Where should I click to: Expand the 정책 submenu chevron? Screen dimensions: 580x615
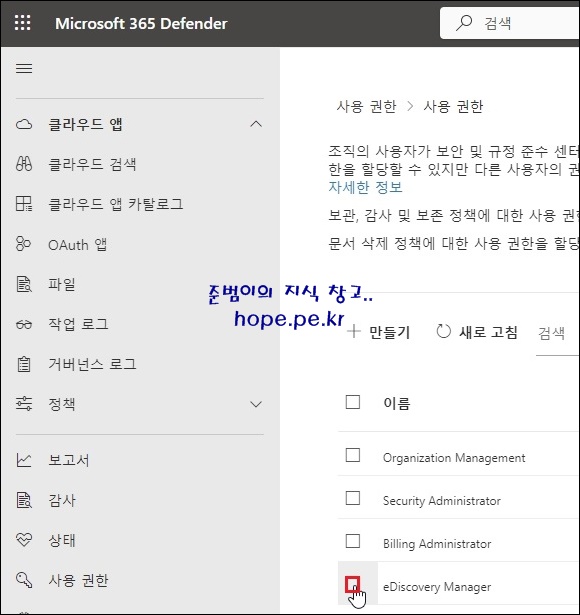(x=256, y=404)
